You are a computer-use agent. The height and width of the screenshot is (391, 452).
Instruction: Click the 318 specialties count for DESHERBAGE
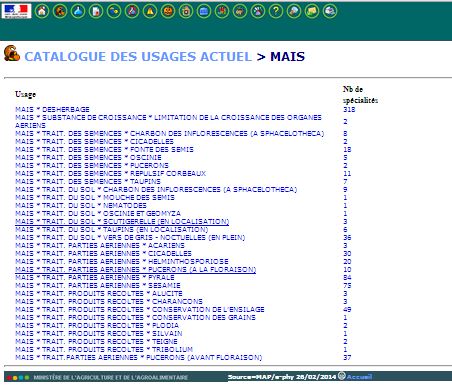coord(349,109)
